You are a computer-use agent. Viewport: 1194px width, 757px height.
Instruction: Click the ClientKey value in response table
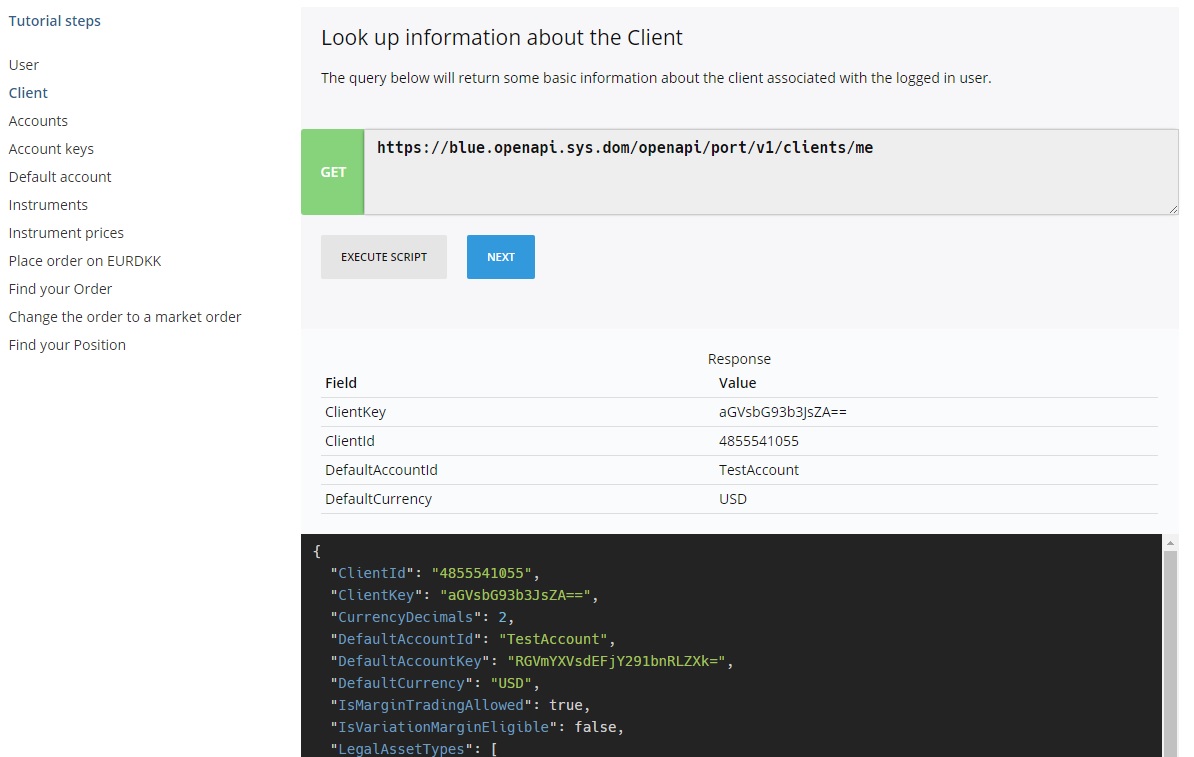click(x=783, y=412)
